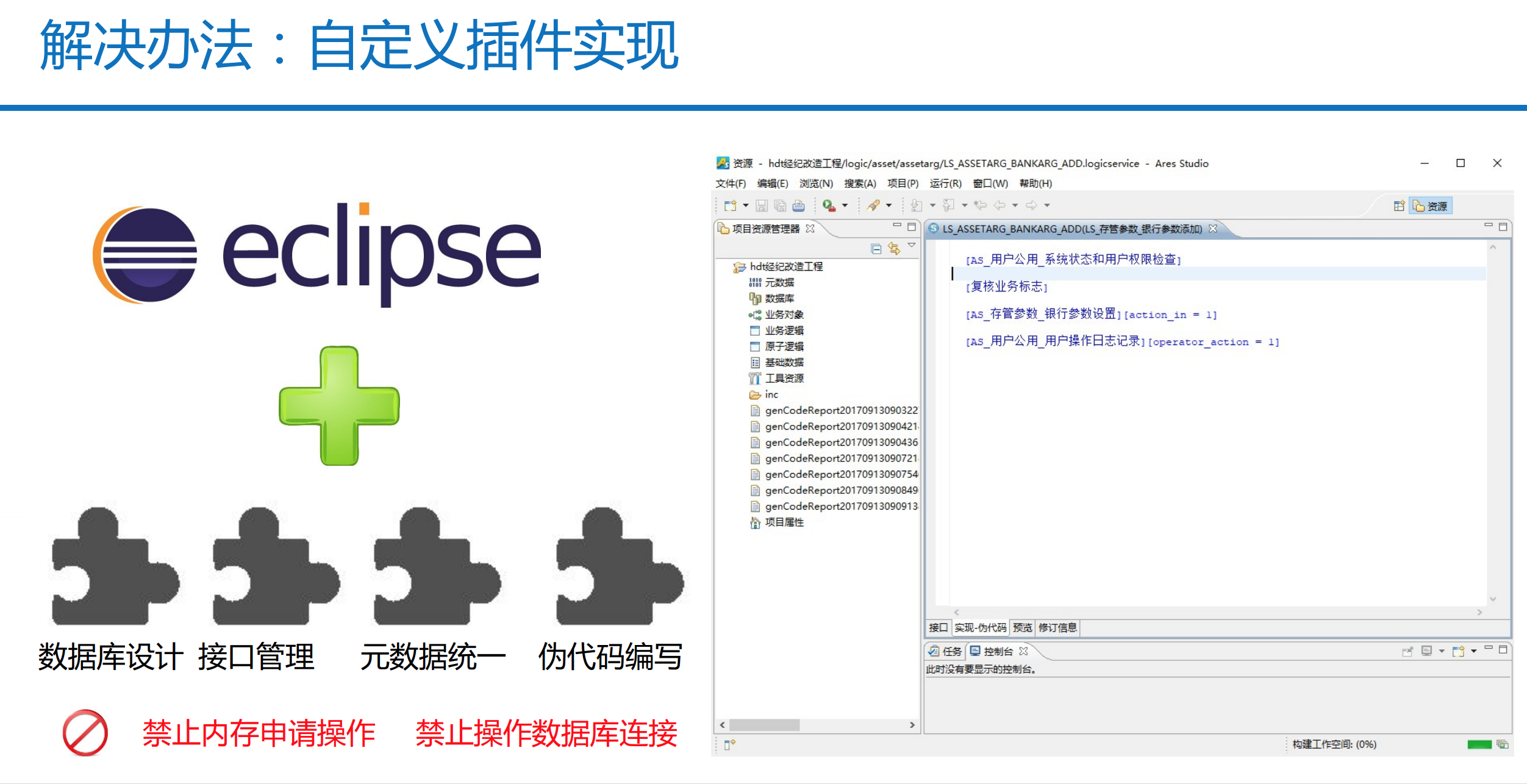
Task: Click the Save All toolbar icon
Action: pos(779,205)
